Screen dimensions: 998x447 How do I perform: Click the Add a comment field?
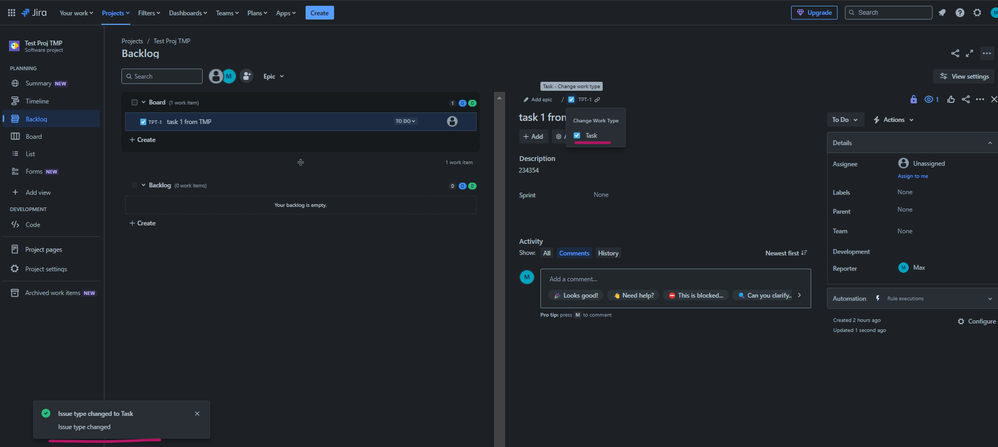675,279
